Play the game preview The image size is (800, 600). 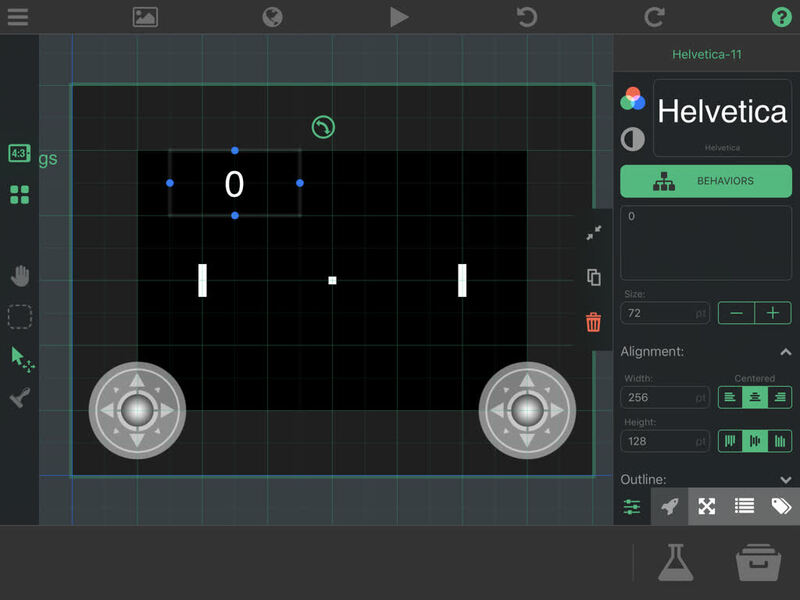[x=398, y=17]
